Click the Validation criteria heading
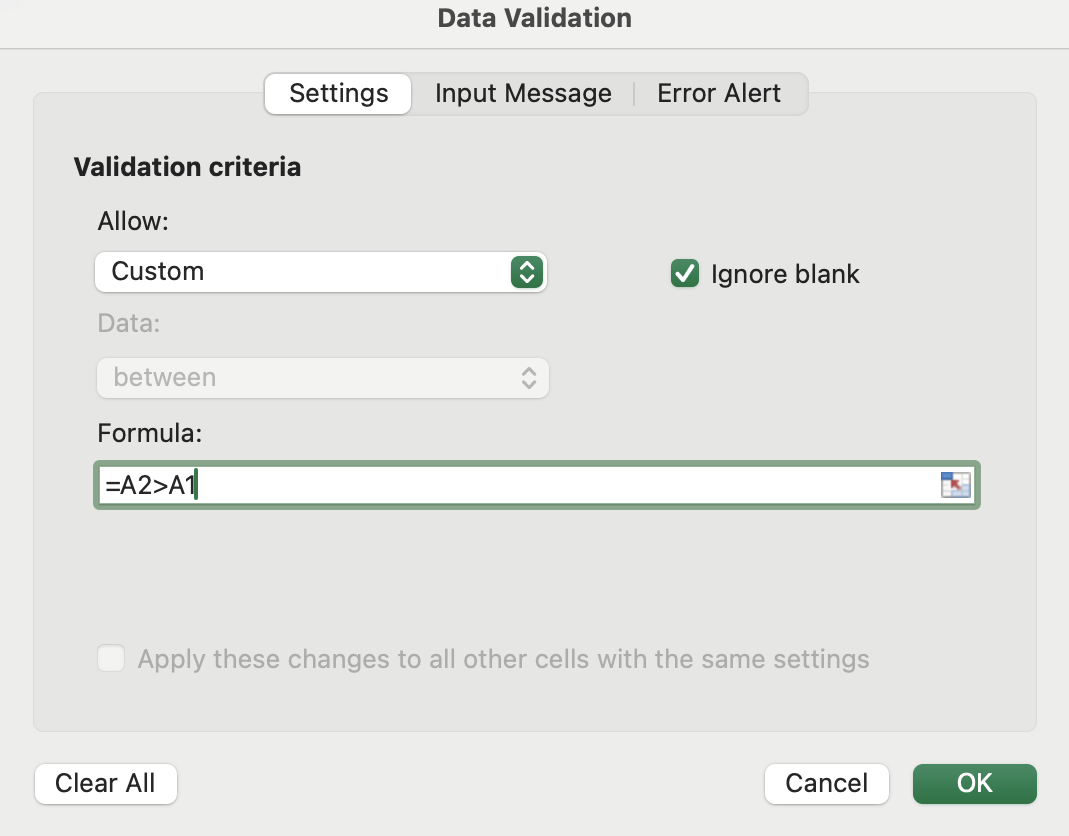The image size is (1069, 836). pyautogui.click(x=187, y=167)
